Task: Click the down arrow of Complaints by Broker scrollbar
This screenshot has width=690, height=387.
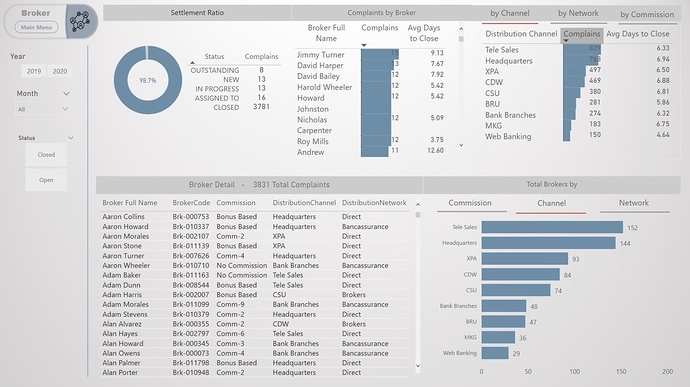Action: (461, 145)
